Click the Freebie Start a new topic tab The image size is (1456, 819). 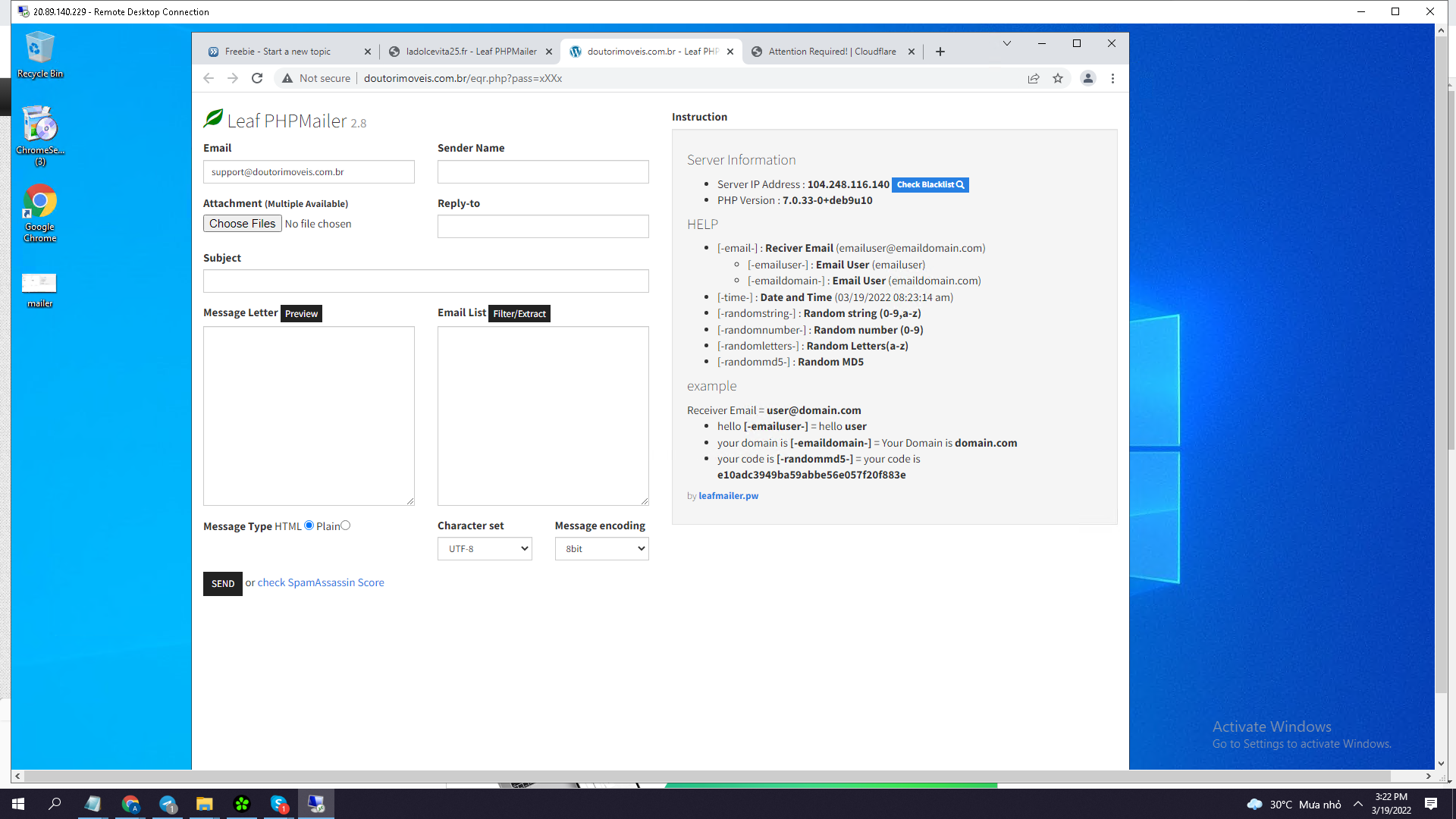(288, 51)
